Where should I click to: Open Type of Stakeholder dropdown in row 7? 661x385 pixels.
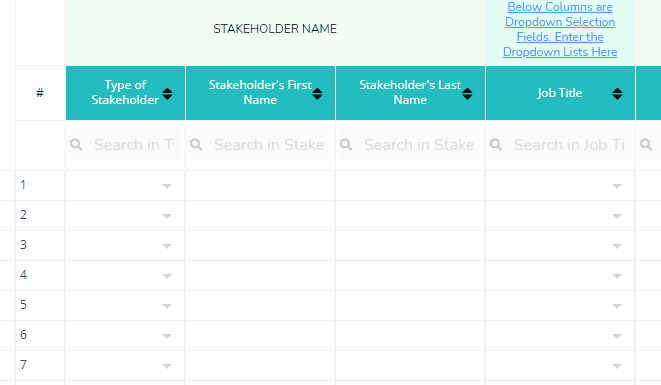pos(167,366)
